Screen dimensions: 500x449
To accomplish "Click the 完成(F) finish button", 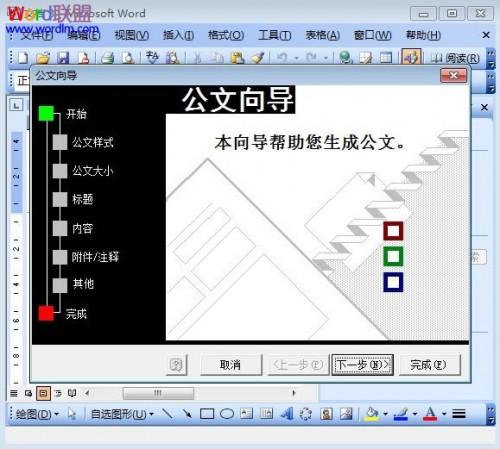I will (429, 365).
